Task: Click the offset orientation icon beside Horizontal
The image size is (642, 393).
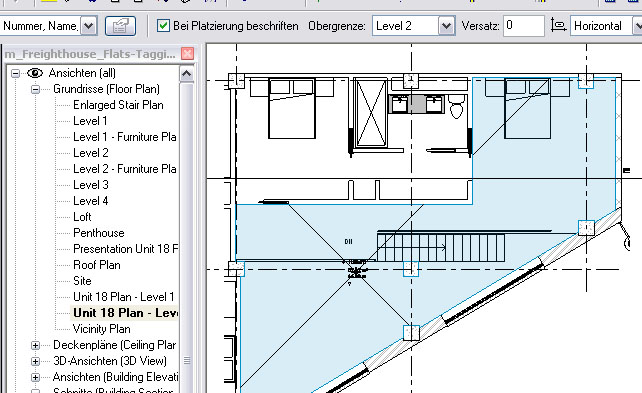Action: (558, 26)
